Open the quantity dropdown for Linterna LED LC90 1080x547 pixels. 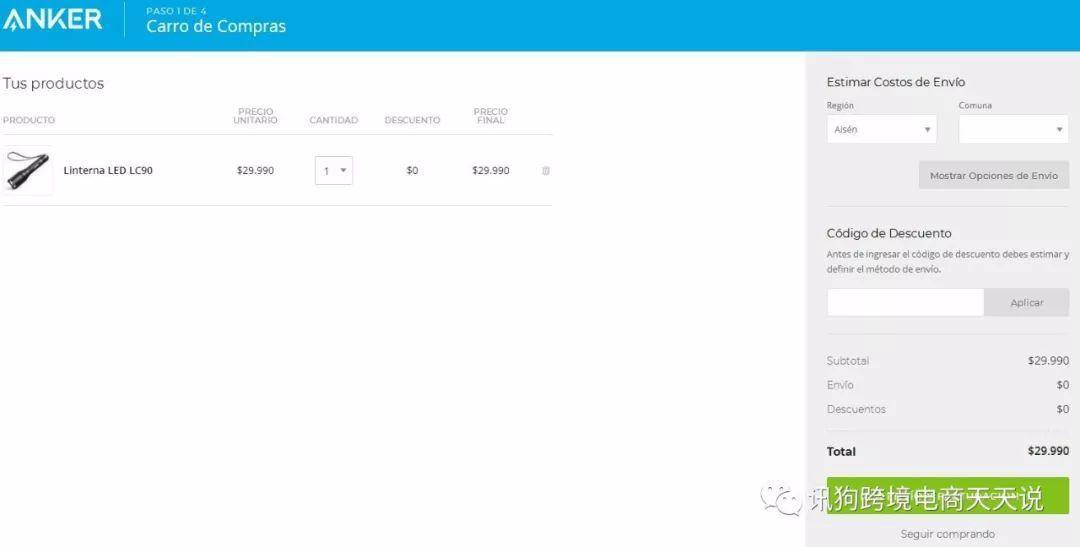click(334, 170)
